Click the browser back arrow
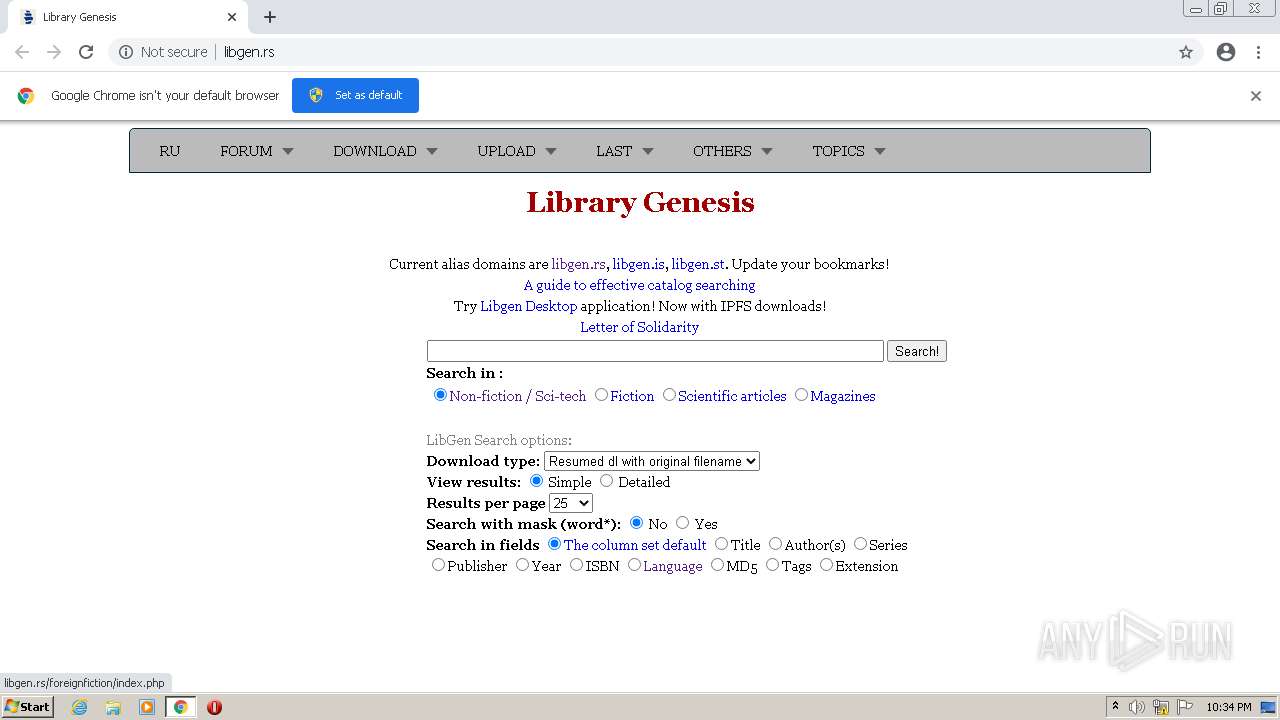Image resolution: width=1280 pixels, height=720 pixels. (22, 52)
